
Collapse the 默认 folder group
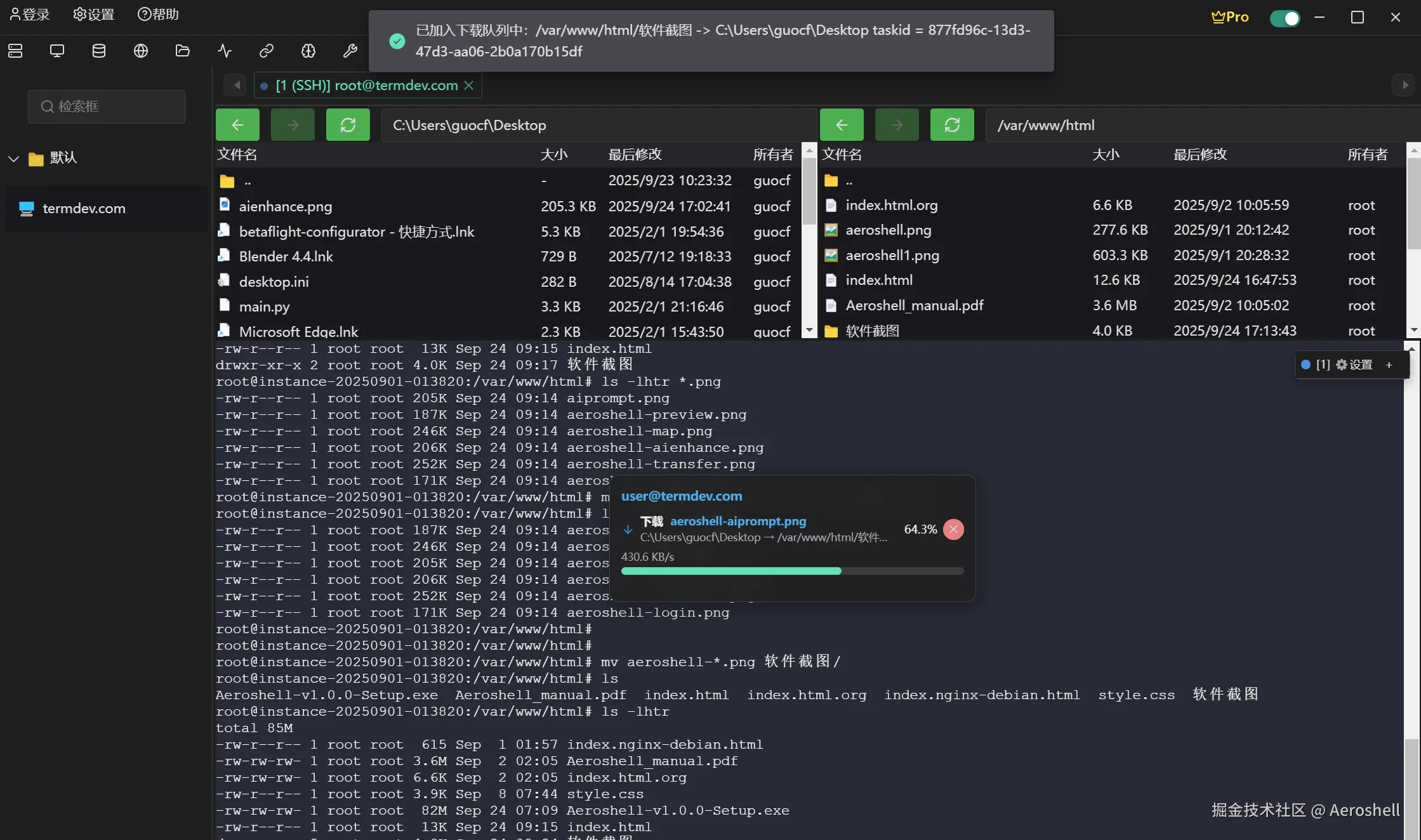[x=14, y=158]
